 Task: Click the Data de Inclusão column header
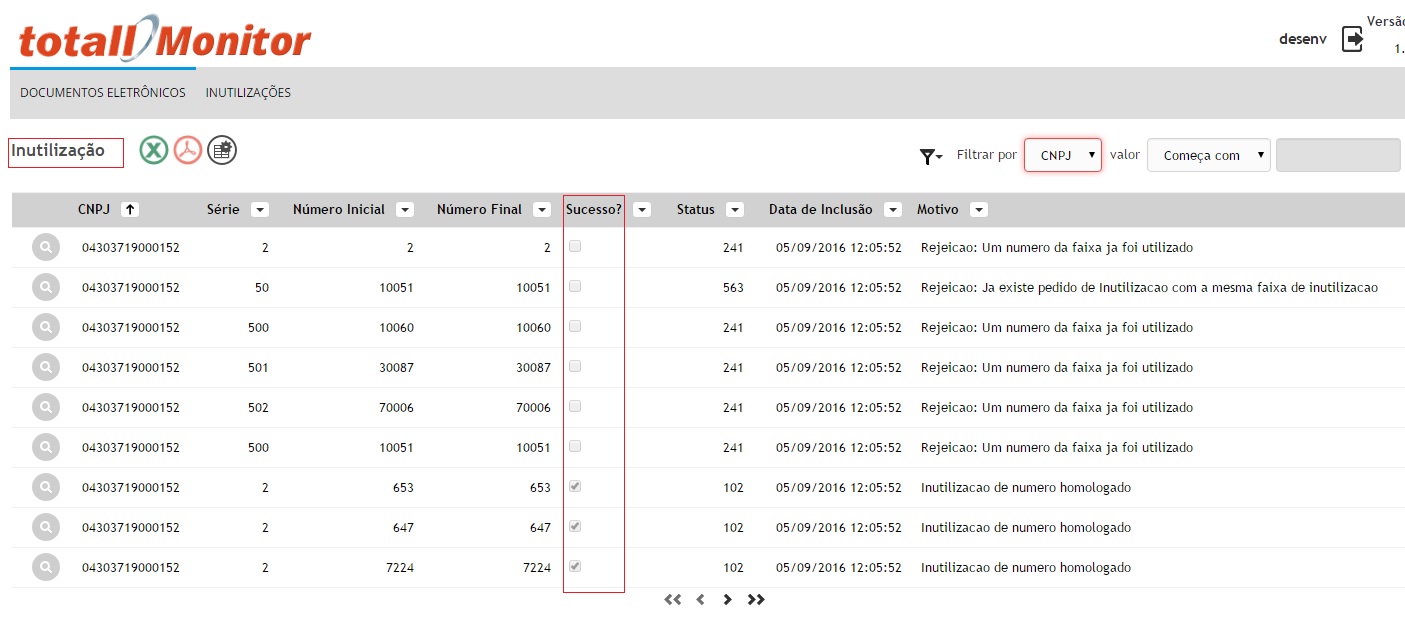pos(820,210)
